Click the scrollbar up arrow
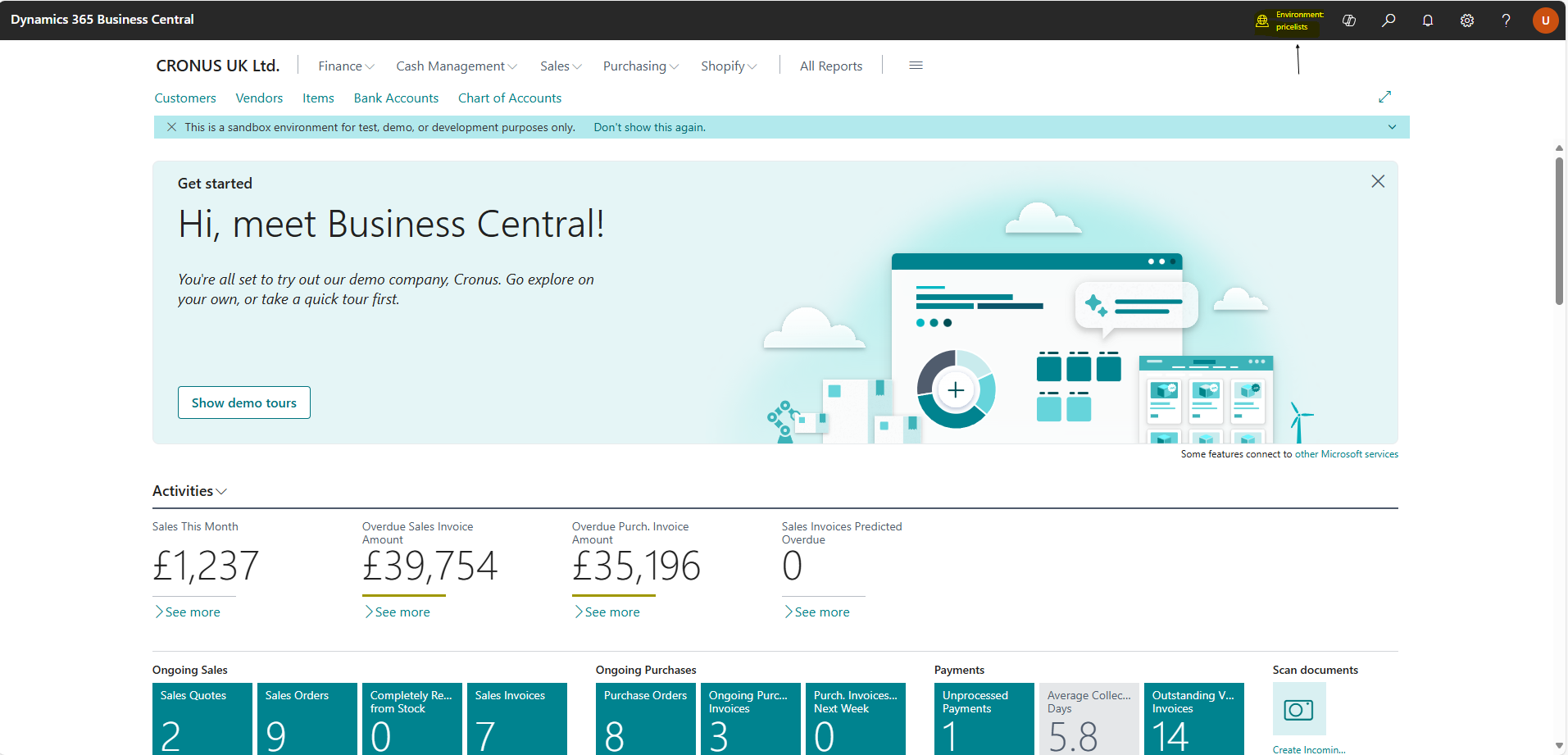The height and width of the screenshot is (755, 1568). (1559, 148)
